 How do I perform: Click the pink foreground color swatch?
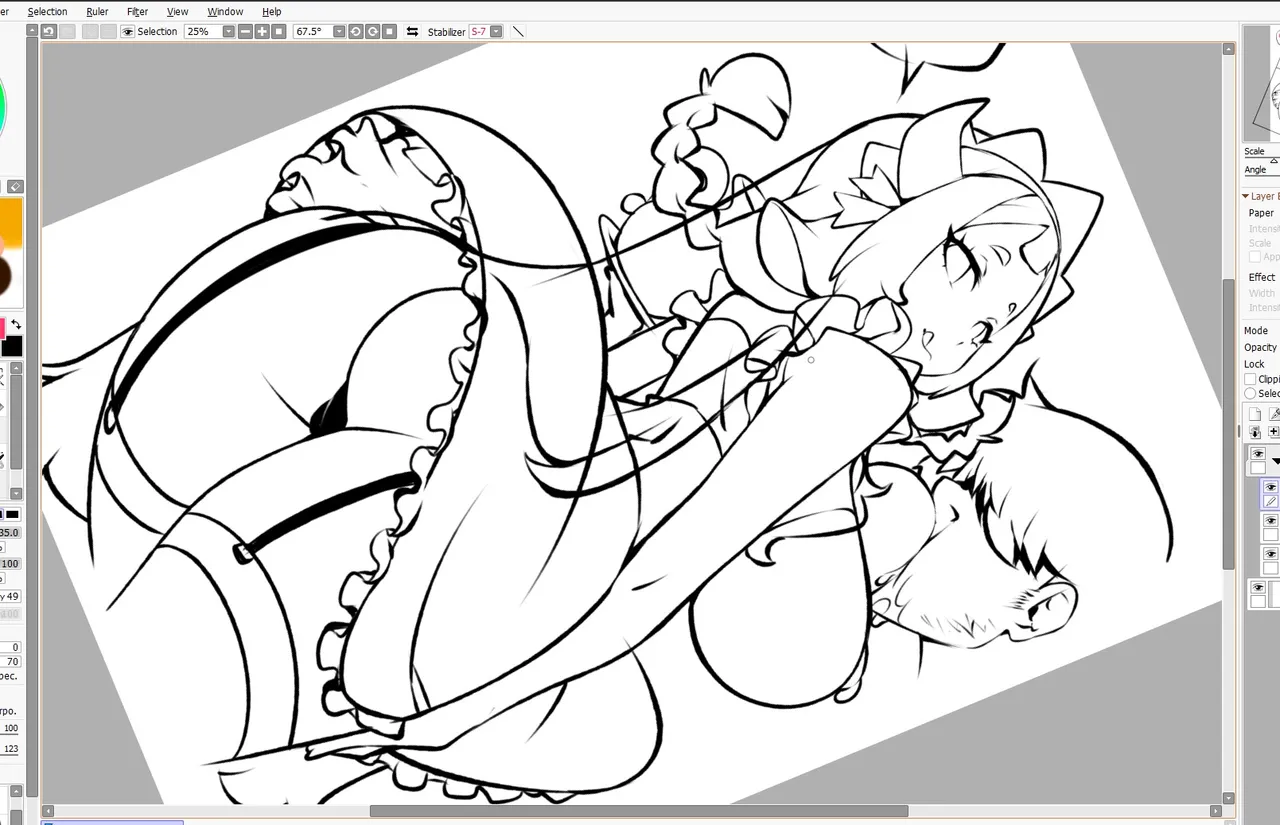tap(2, 327)
